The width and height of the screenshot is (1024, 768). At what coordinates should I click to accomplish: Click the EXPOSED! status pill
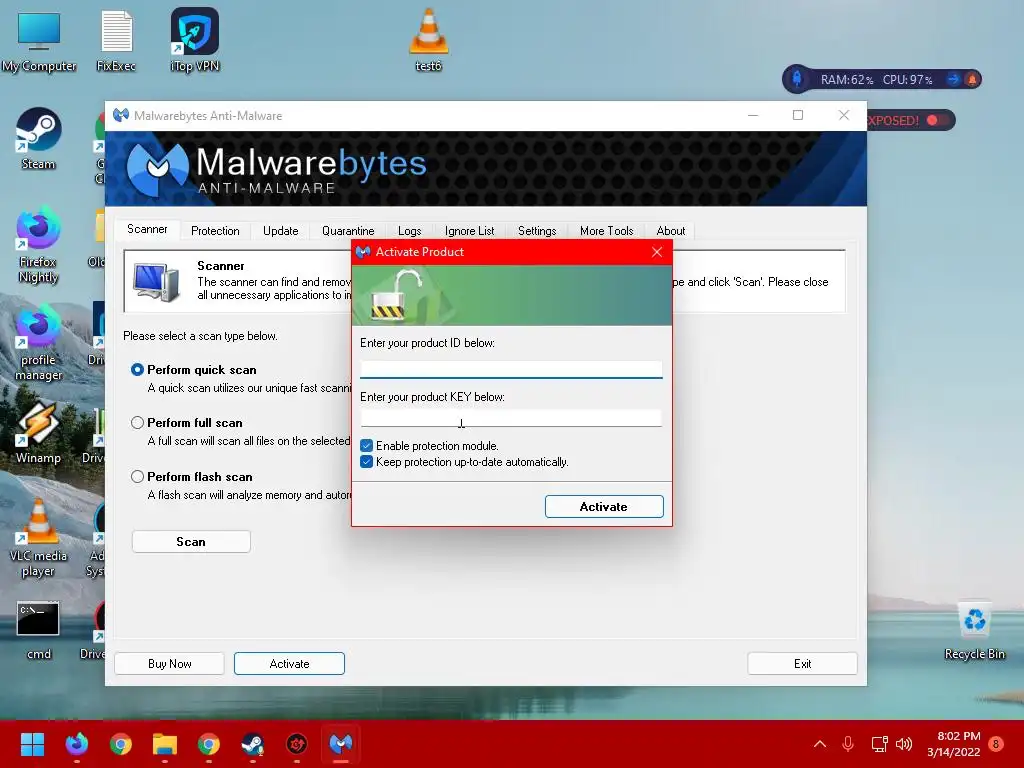click(910, 120)
